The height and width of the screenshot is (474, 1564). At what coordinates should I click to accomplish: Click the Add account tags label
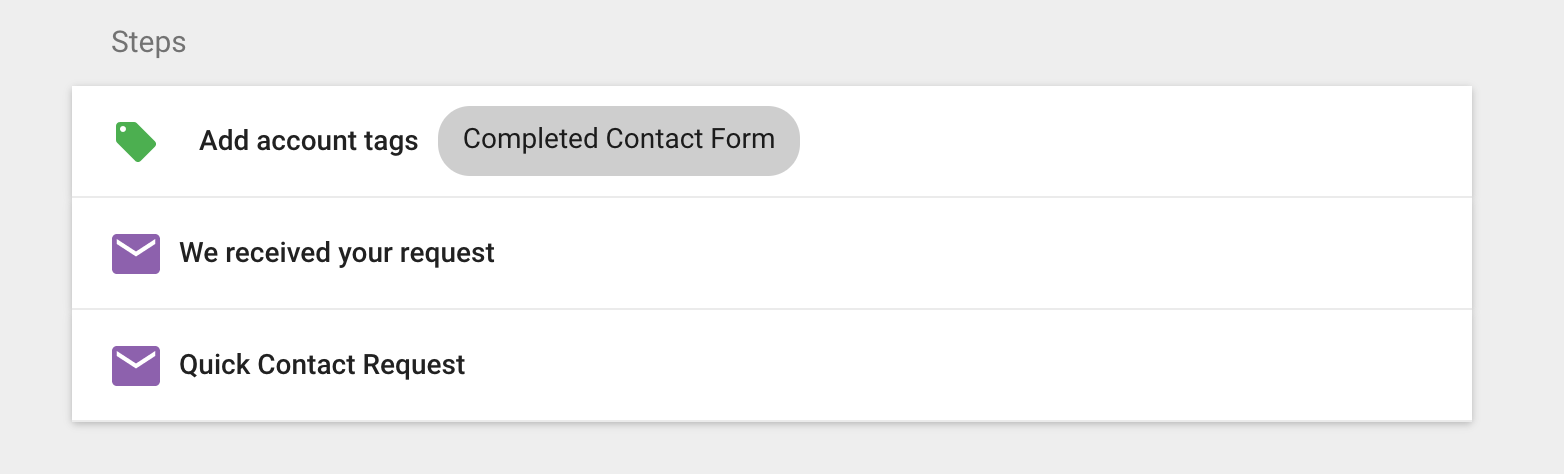pos(309,141)
